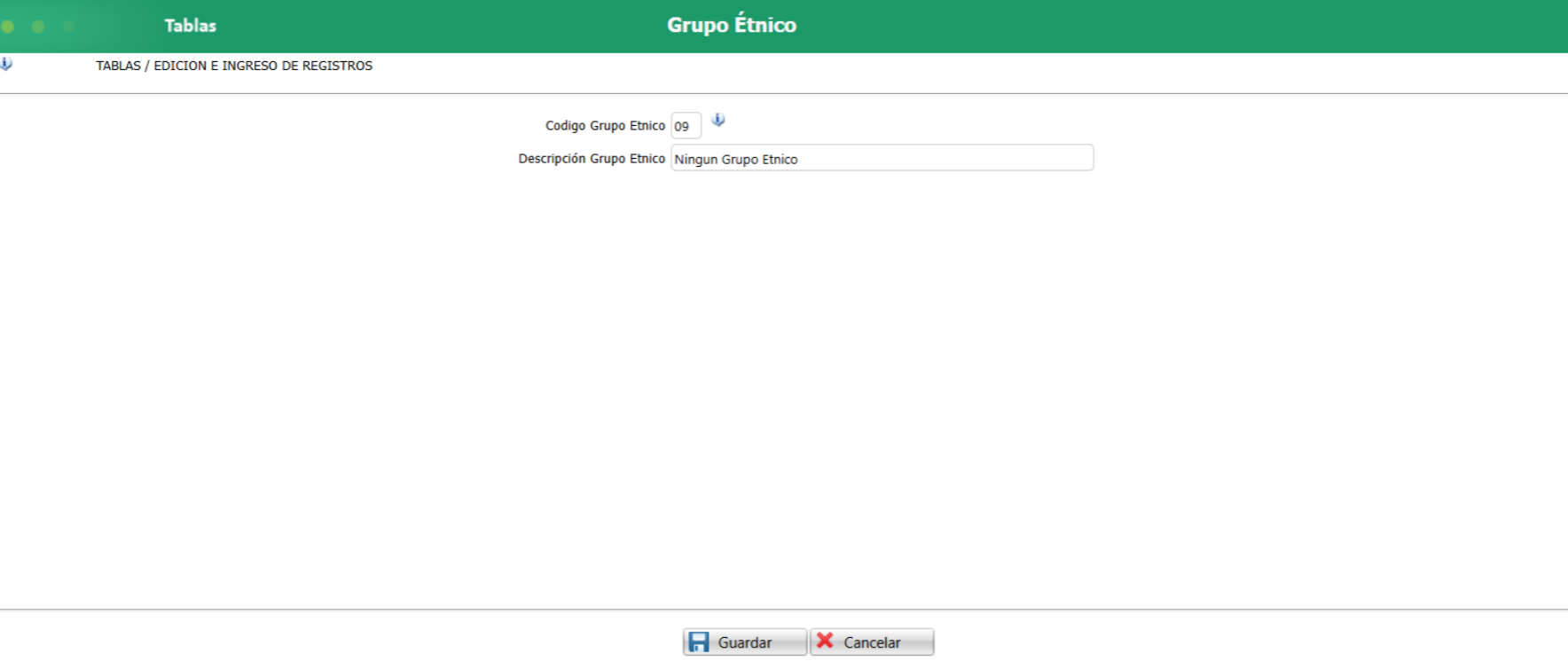The height and width of the screenshot is (661, 1568).
Task: Click the Grupo Étnico title
Action: click(732, 25)
